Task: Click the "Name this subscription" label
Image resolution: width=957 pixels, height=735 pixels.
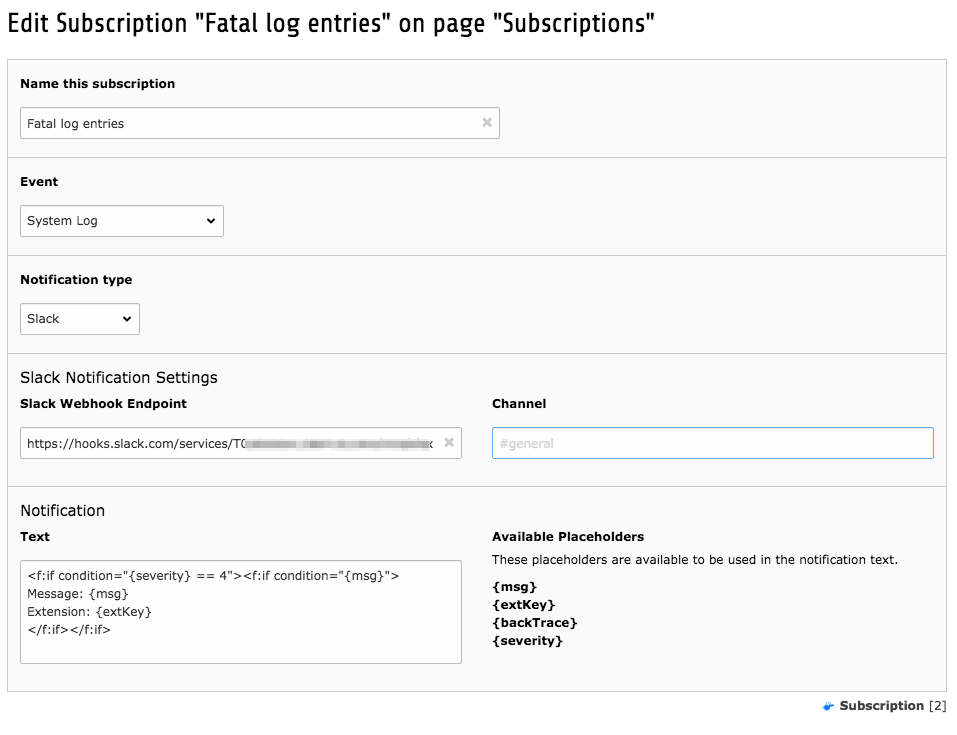Action: [97, 84]
